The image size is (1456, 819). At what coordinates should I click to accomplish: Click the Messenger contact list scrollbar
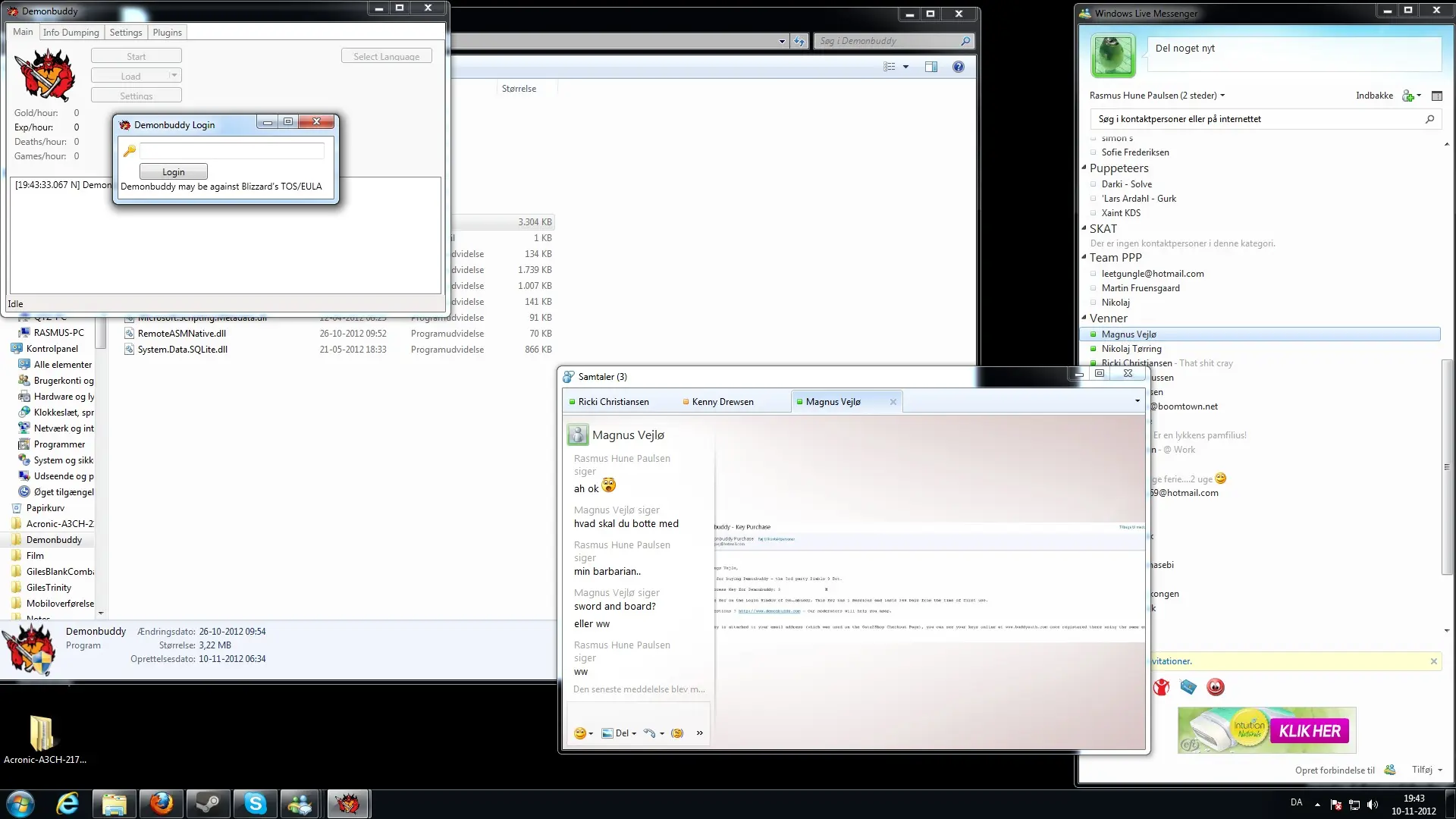1446,466
